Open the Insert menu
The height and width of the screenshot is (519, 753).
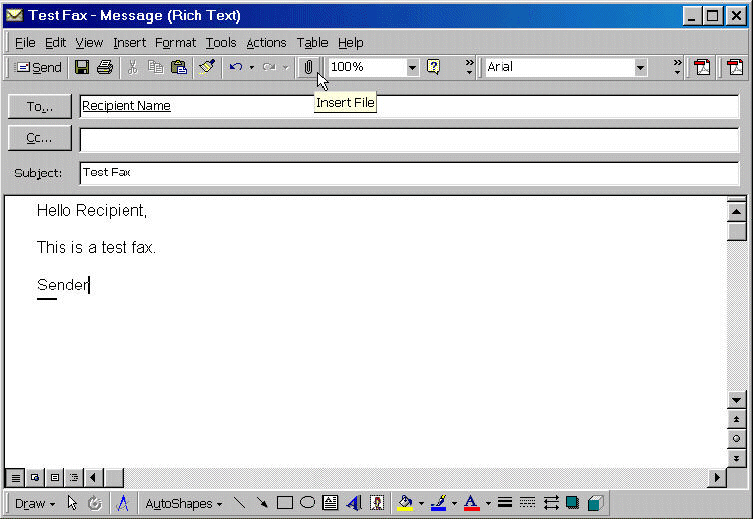pos(129,42)
